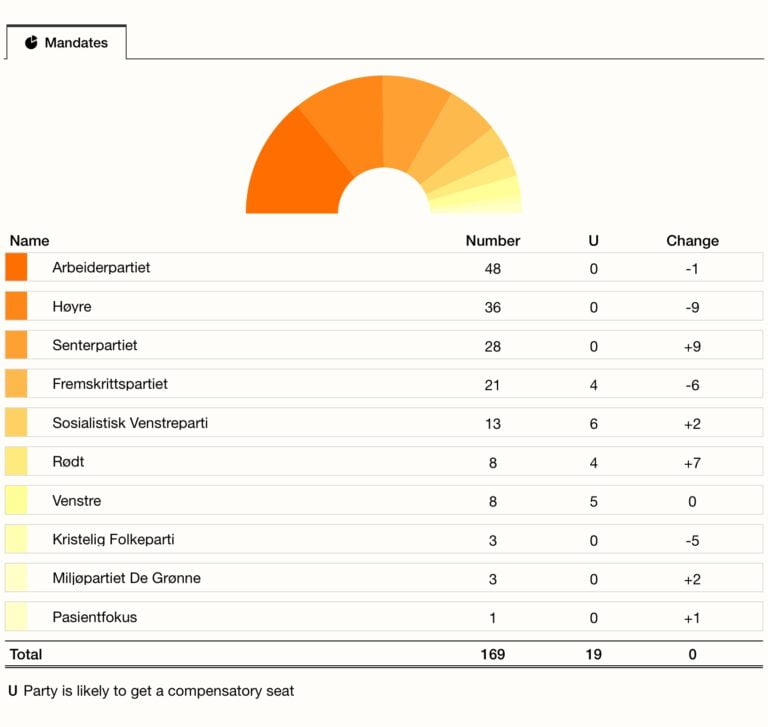Click the Venstre color swatch
Viewport: 768px width, 727px height.
pos(16,500)
